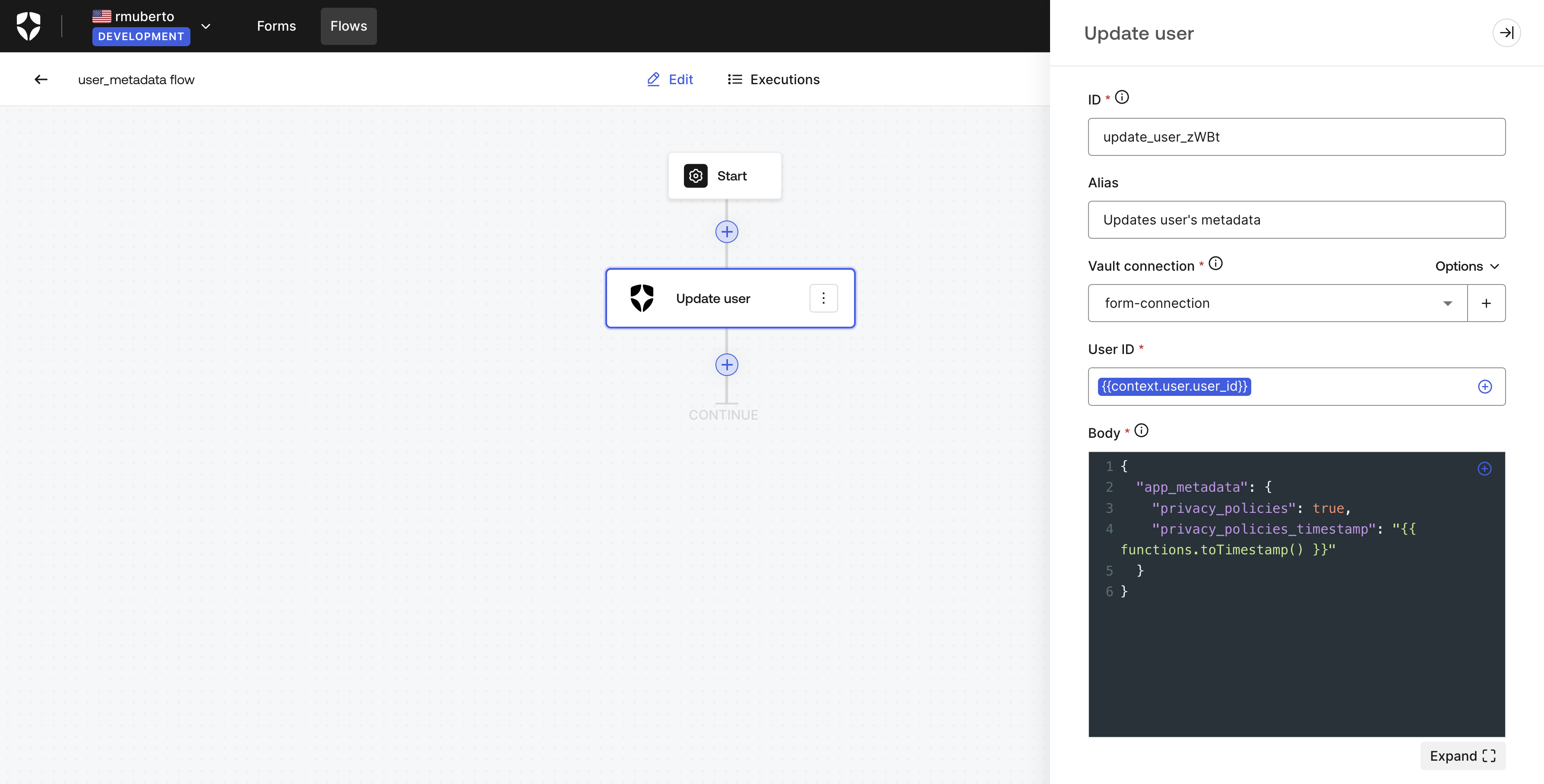Image resolution: width=1544 pixels, height=784 pixels.
Task: Show info about the ID field
Action: pos(1122,97)
